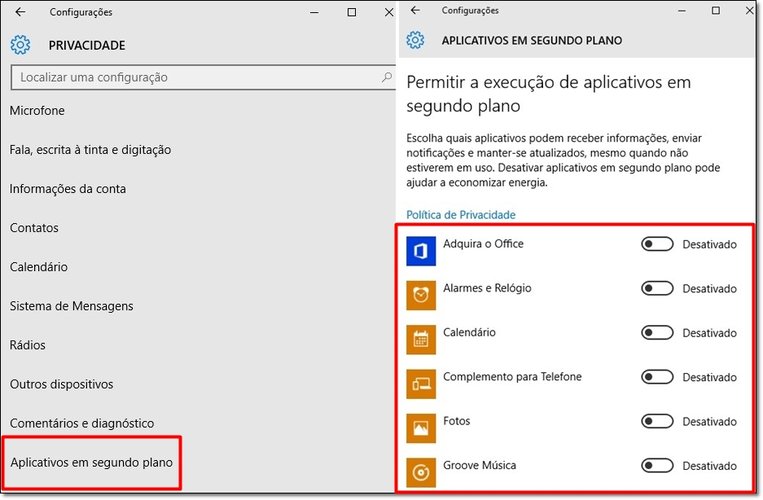The width and height of the screenshot is (763, 500).
Task: Open Aplicativos em segundo plano section
Action: pos(91,462)
